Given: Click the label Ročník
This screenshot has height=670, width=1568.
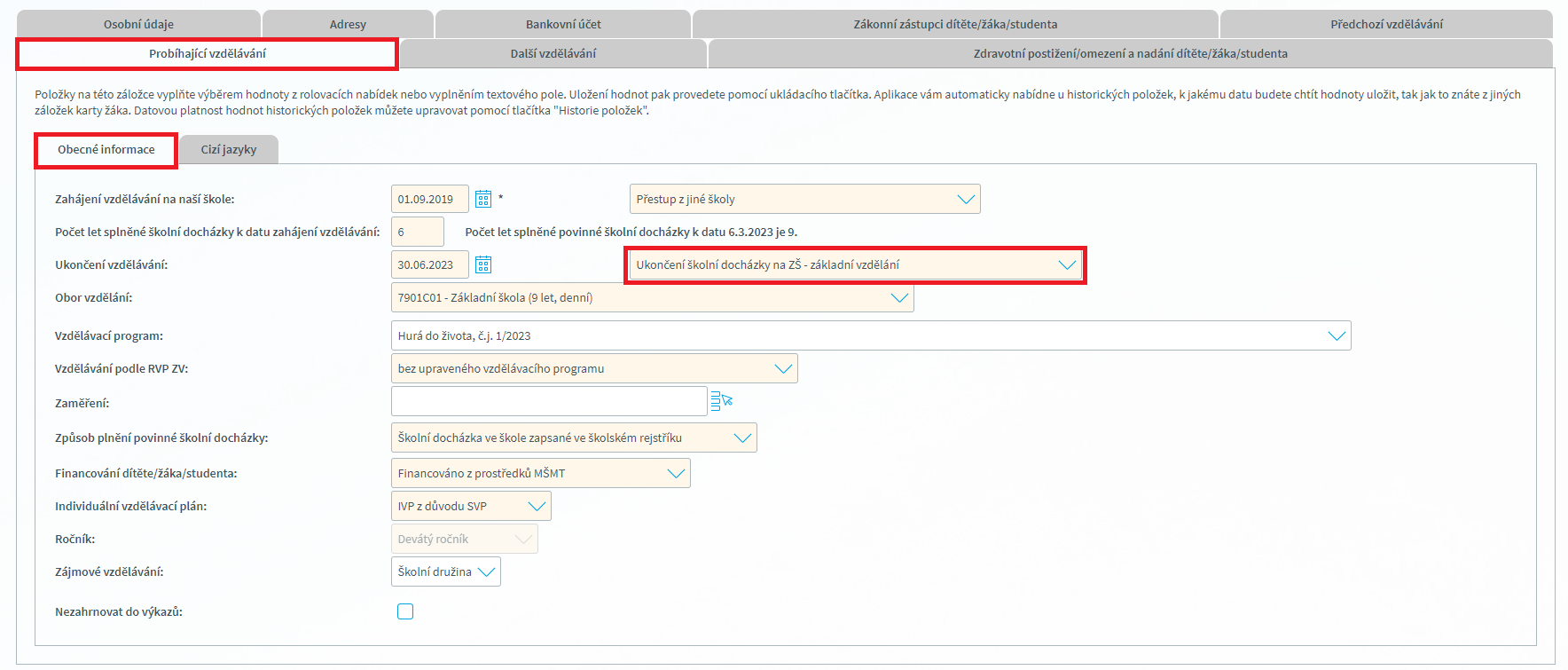Looking at the screenshot, I should [x=75, y=539].
